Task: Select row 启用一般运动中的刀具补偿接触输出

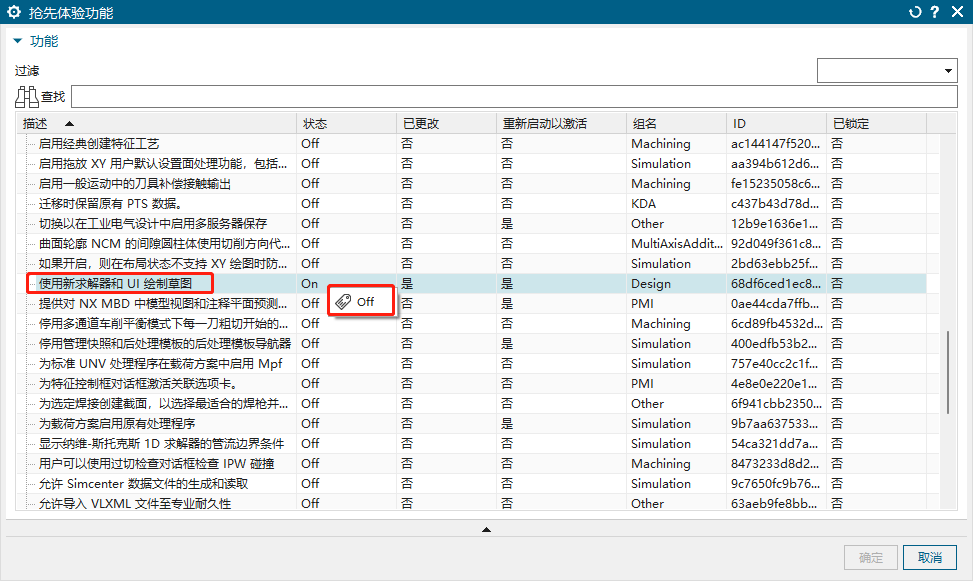Action: pos(135,184)
